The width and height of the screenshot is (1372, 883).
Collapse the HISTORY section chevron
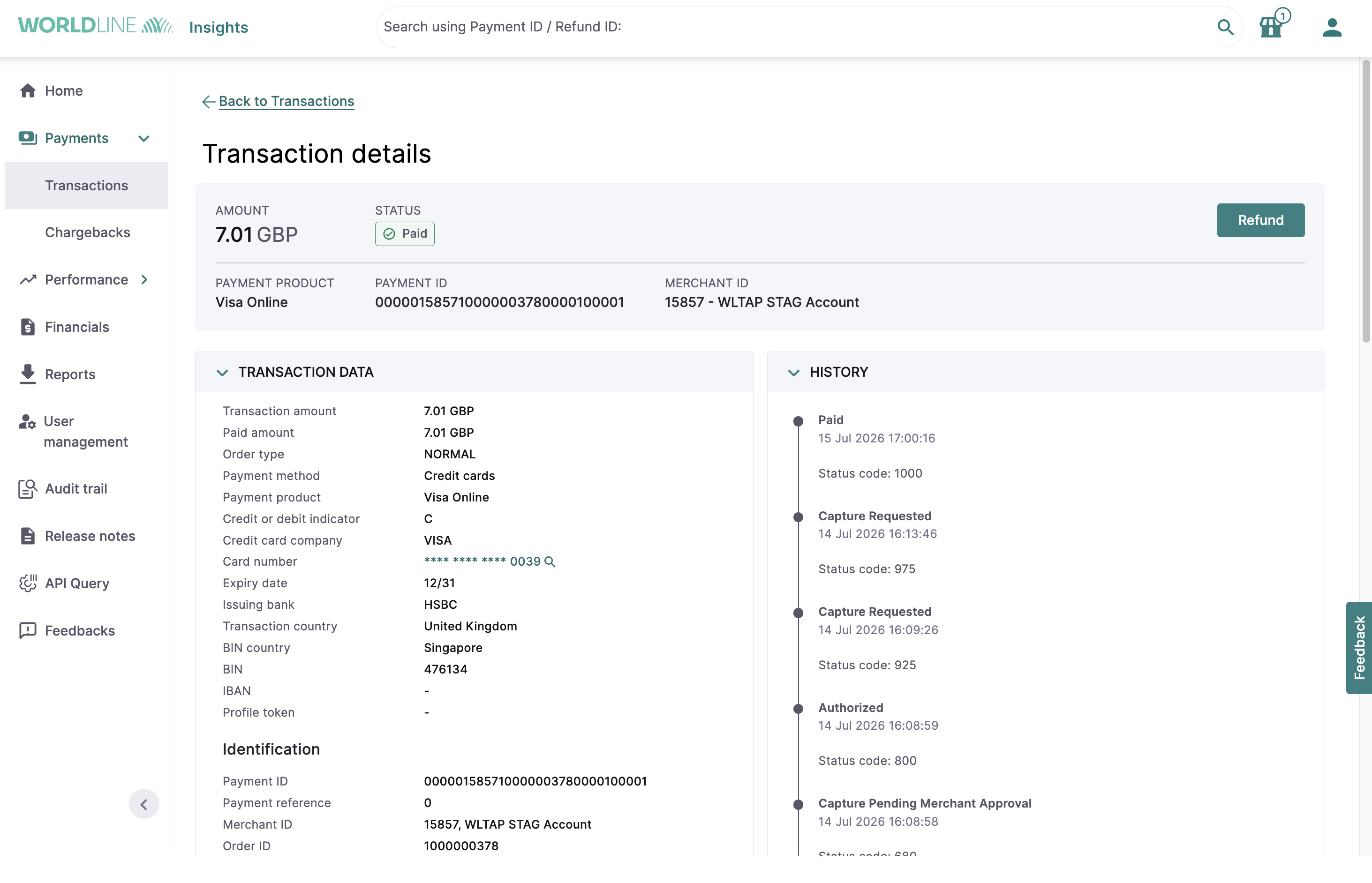pyautogui.click(x=793, y=373)
